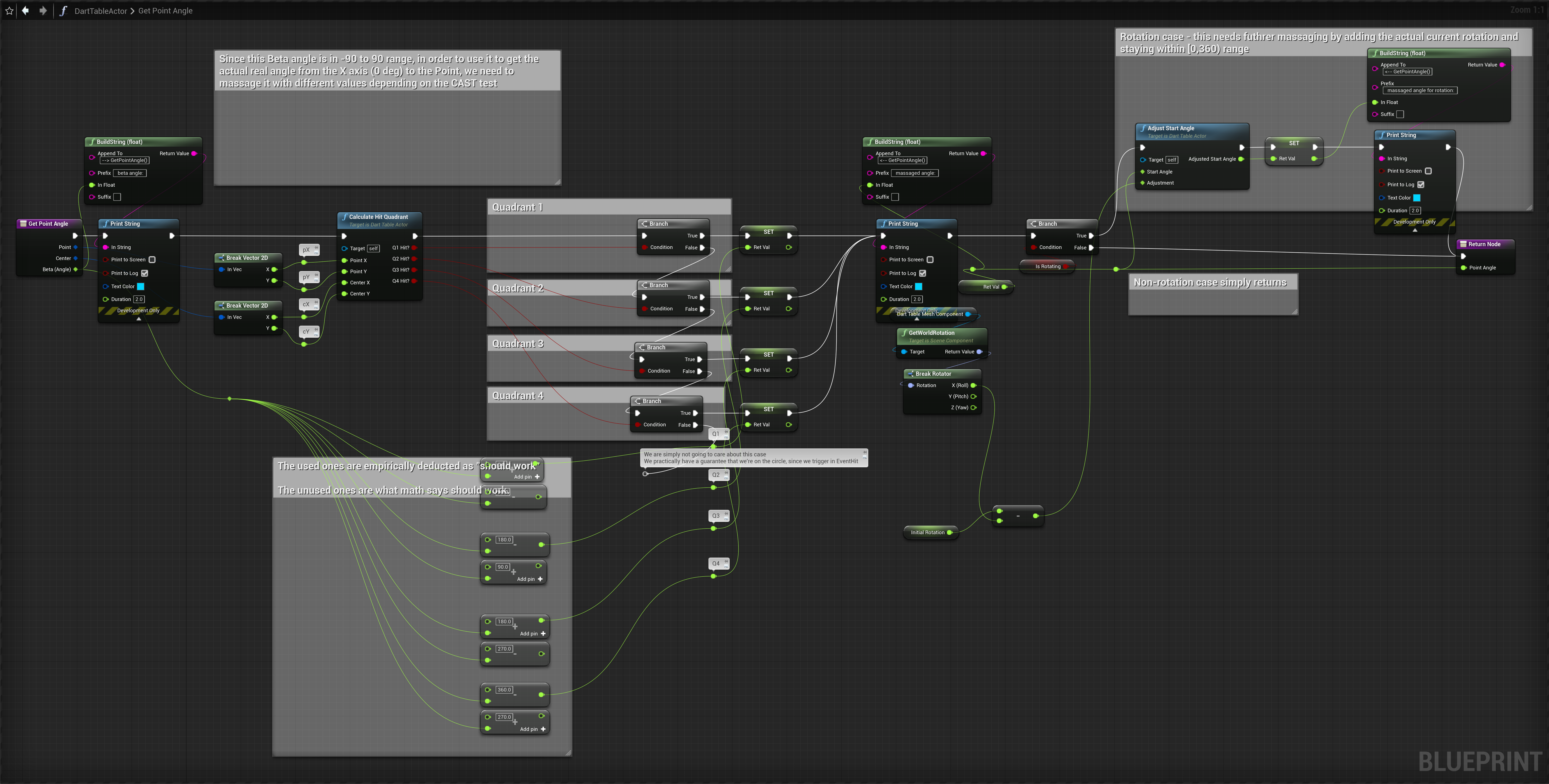The image size is (1549, 784).
Task: Click the Calculate Hit Quadrant function icon
Action: (x=345, y=217)
